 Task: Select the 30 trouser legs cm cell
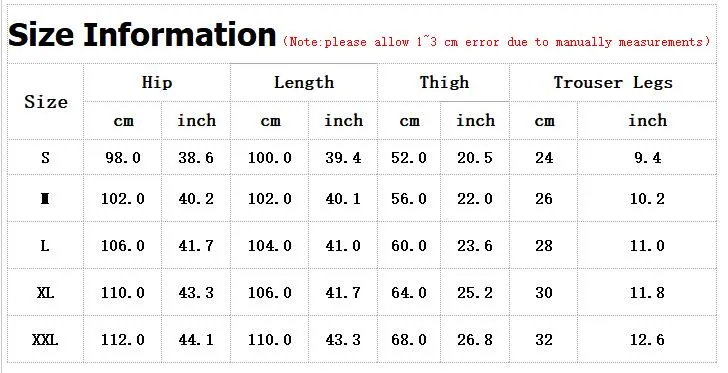coord(544,293)
